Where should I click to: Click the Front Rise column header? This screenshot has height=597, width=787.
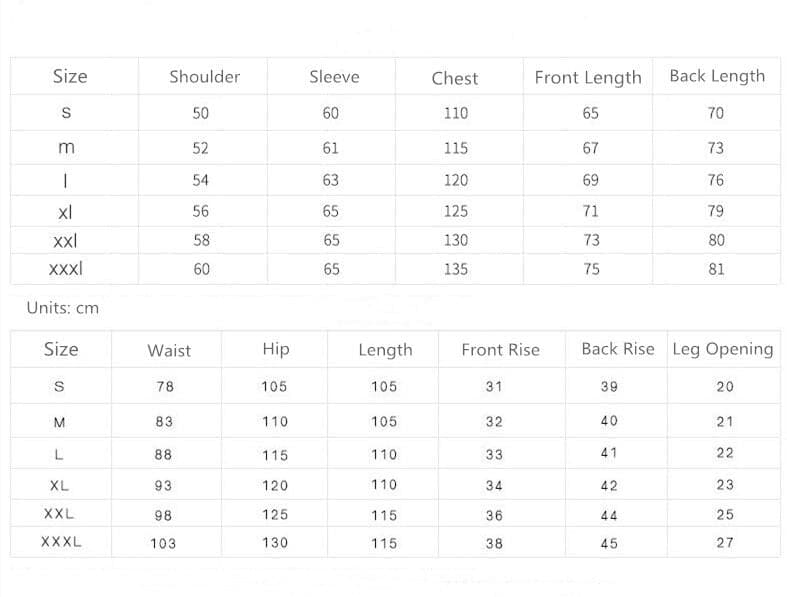500,350
